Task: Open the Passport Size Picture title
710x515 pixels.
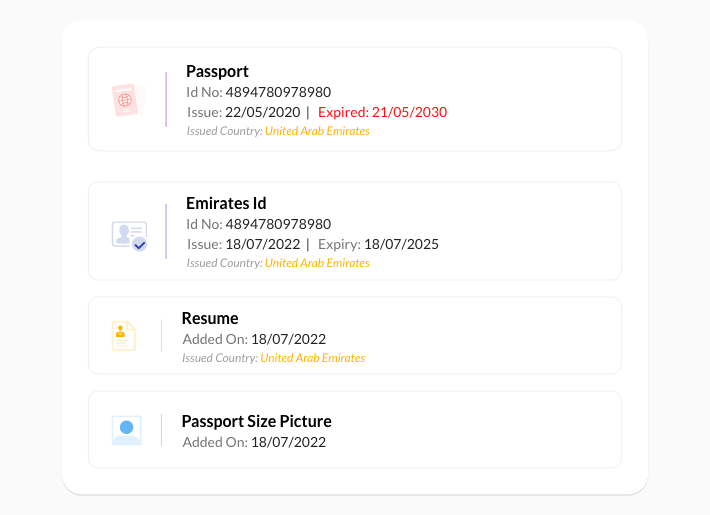Action: [x=257, y=421]
